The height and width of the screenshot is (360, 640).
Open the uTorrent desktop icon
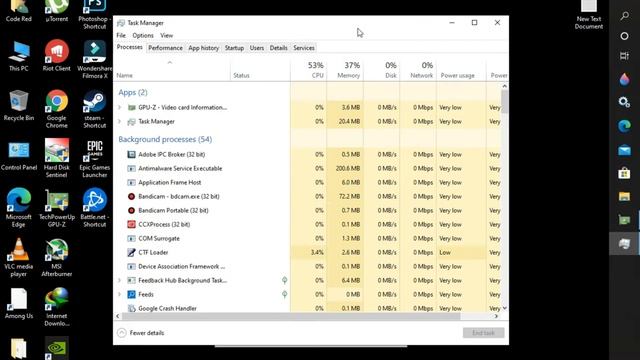pyautogui.click(x=56, y=11)
